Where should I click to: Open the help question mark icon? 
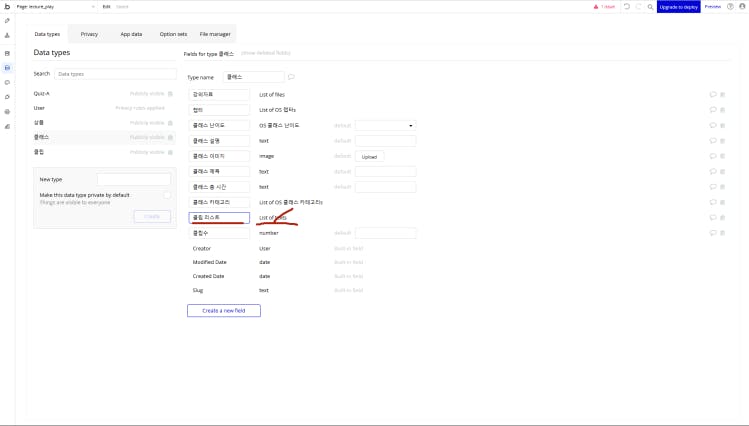point(730,7)
